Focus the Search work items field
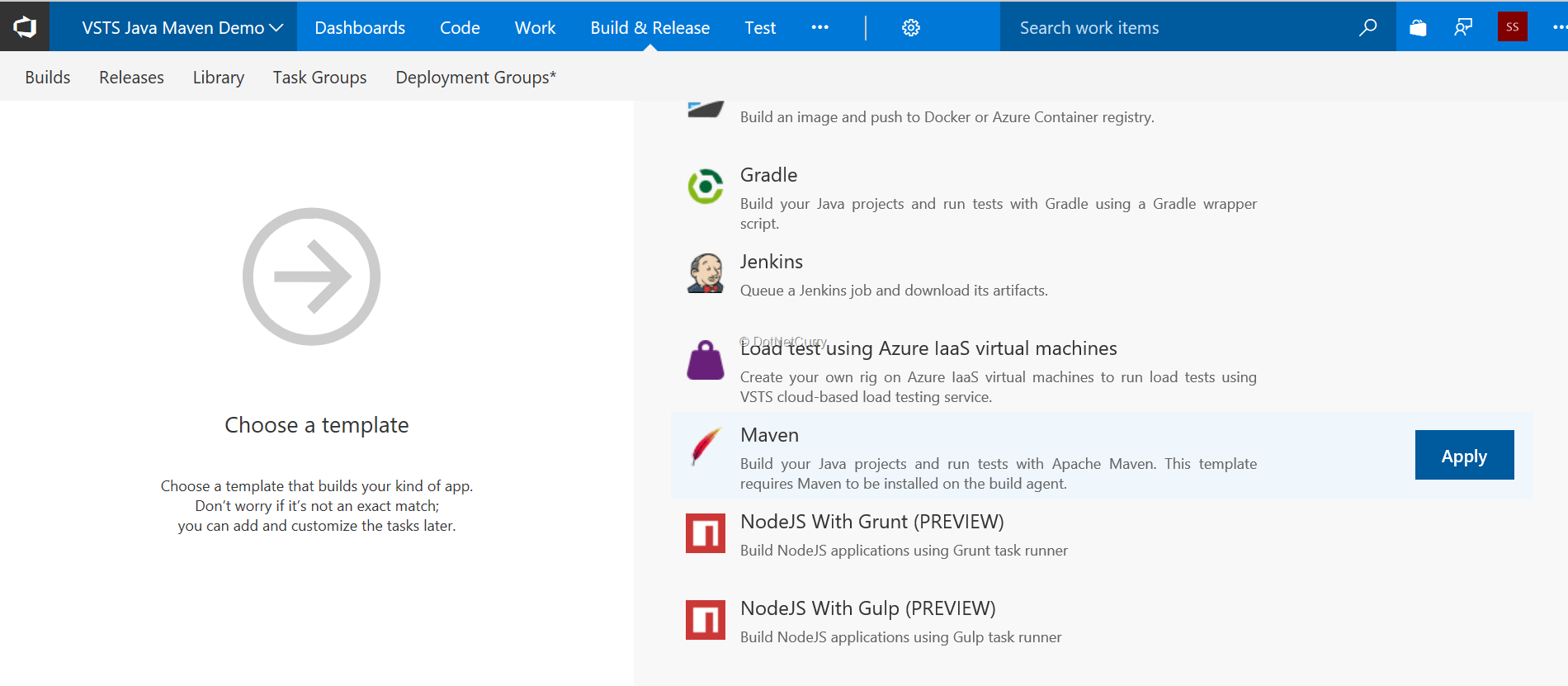Viewport: 1568px width, 686px height. tap(1172, 28)
